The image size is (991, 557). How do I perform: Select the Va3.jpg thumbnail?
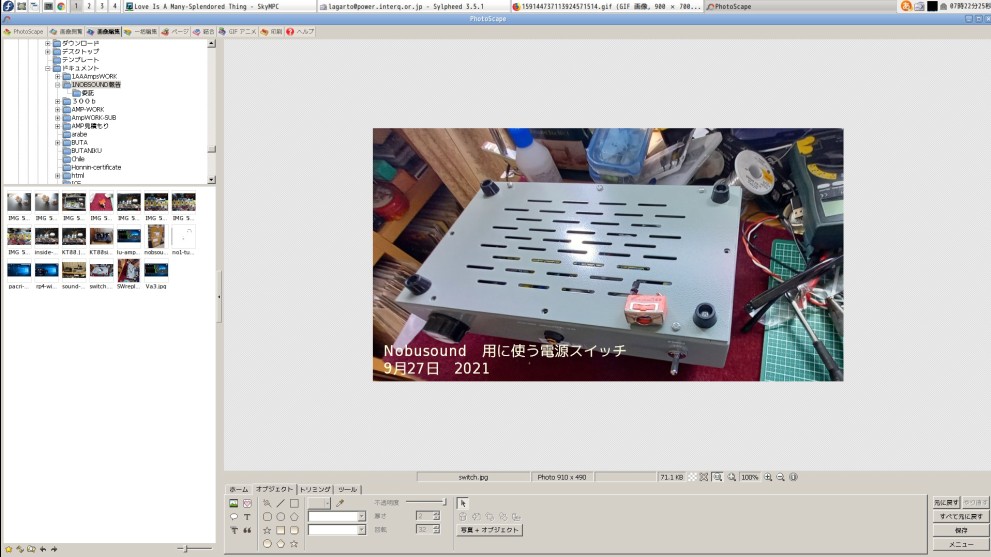pos(155,270)
